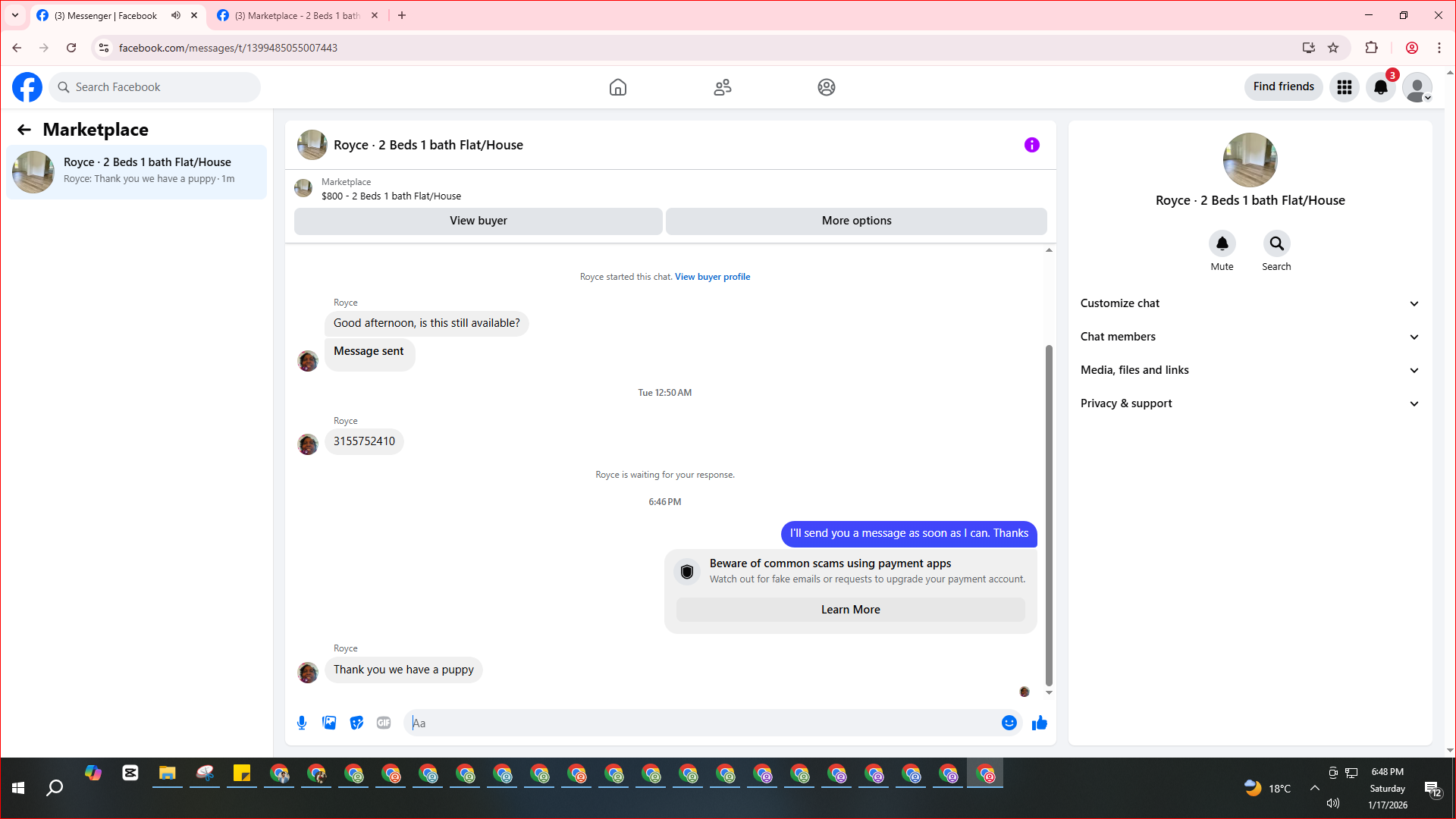
Task: Open Facebook menu grid
Action: (x=1344, y=87)
